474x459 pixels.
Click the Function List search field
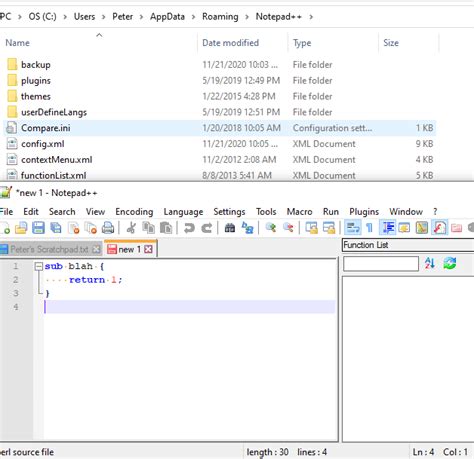(x=381, y=264)
